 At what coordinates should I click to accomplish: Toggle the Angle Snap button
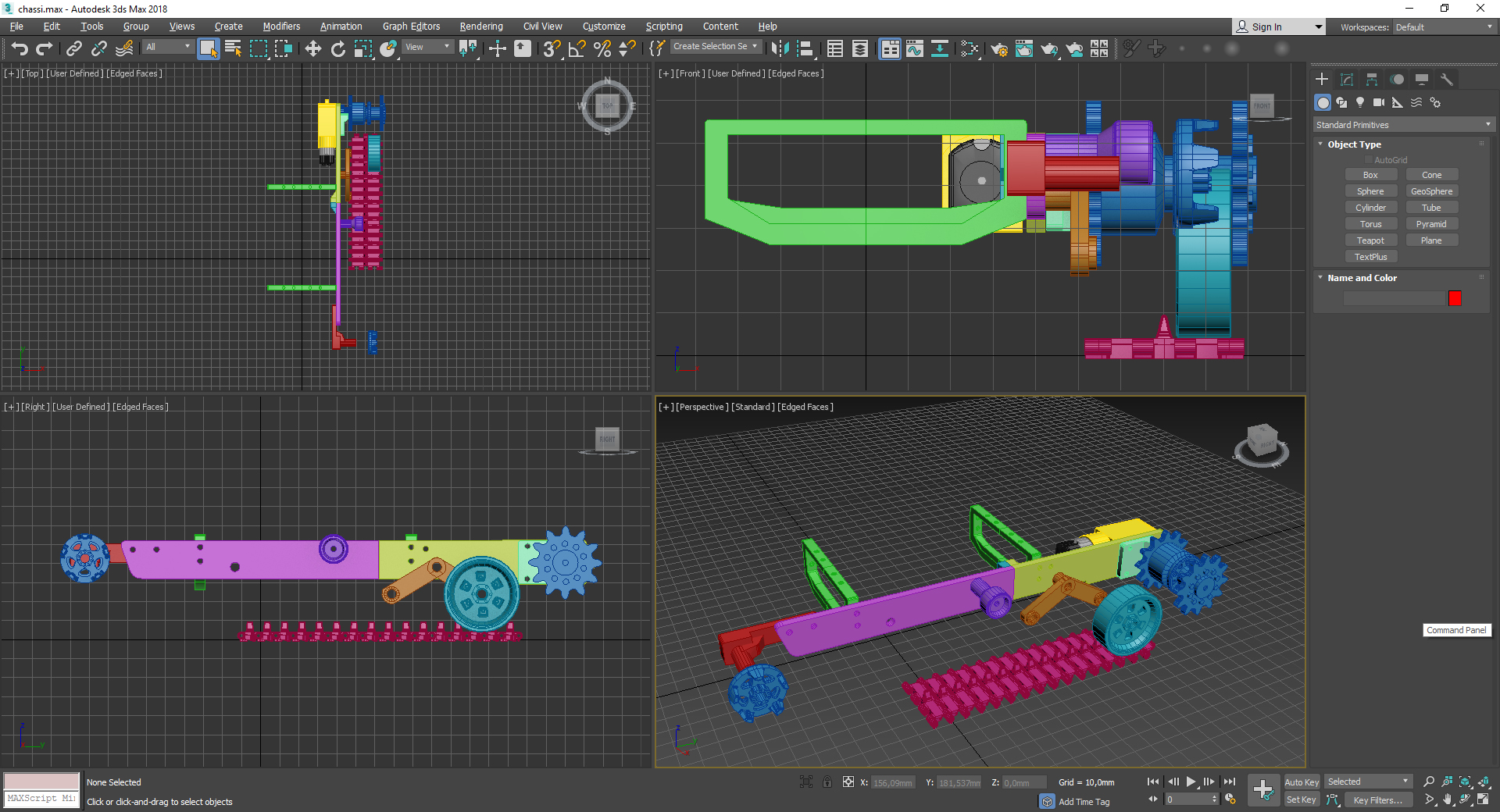tap(577, 48)
